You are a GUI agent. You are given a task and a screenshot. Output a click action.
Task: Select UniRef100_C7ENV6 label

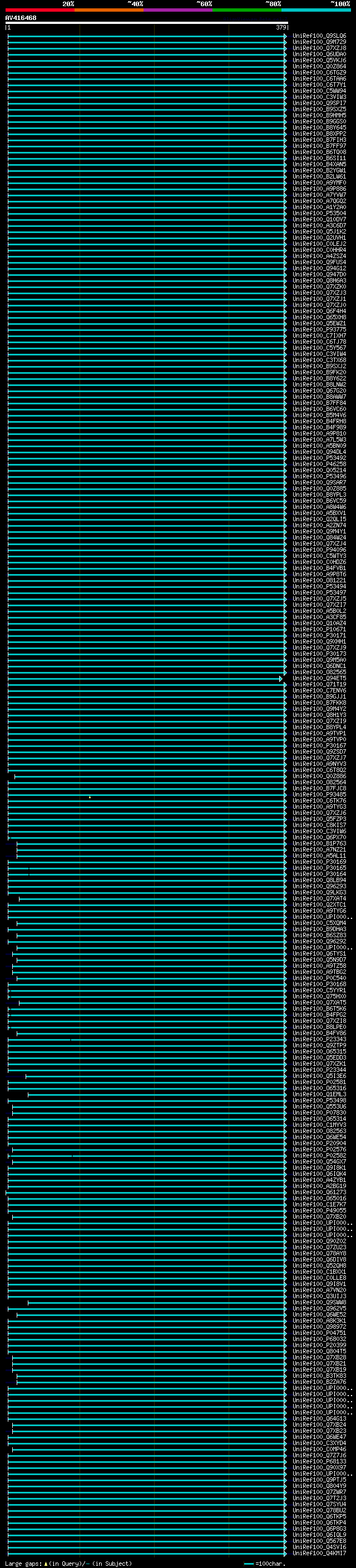(x=319, y=690)
